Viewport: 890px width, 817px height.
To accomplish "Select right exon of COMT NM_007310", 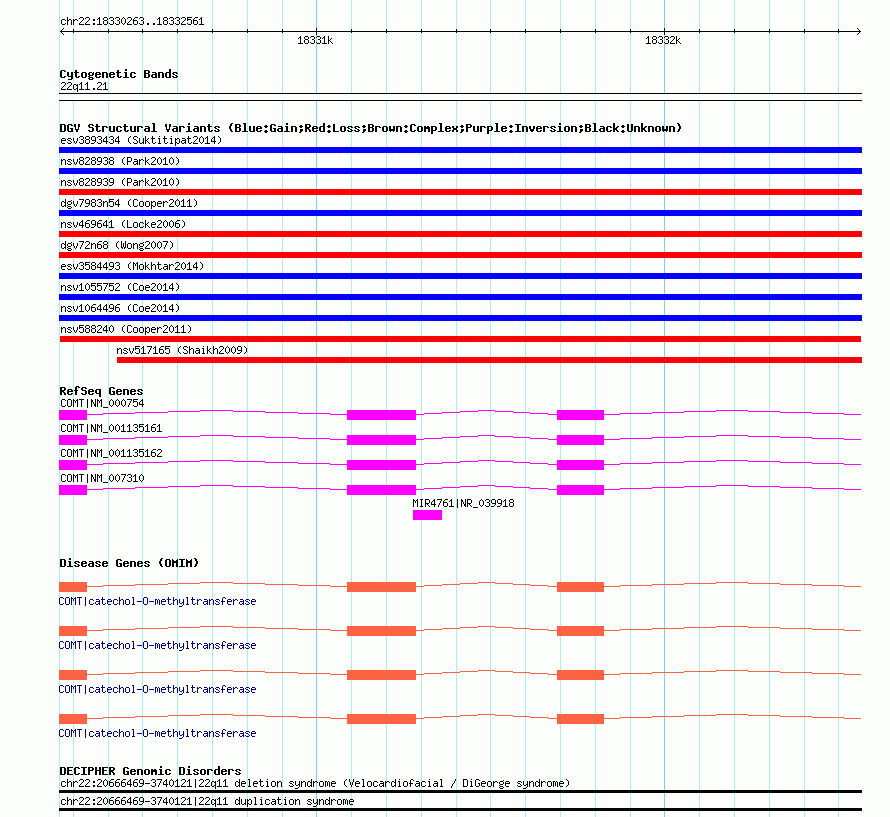I will point(580,490).
